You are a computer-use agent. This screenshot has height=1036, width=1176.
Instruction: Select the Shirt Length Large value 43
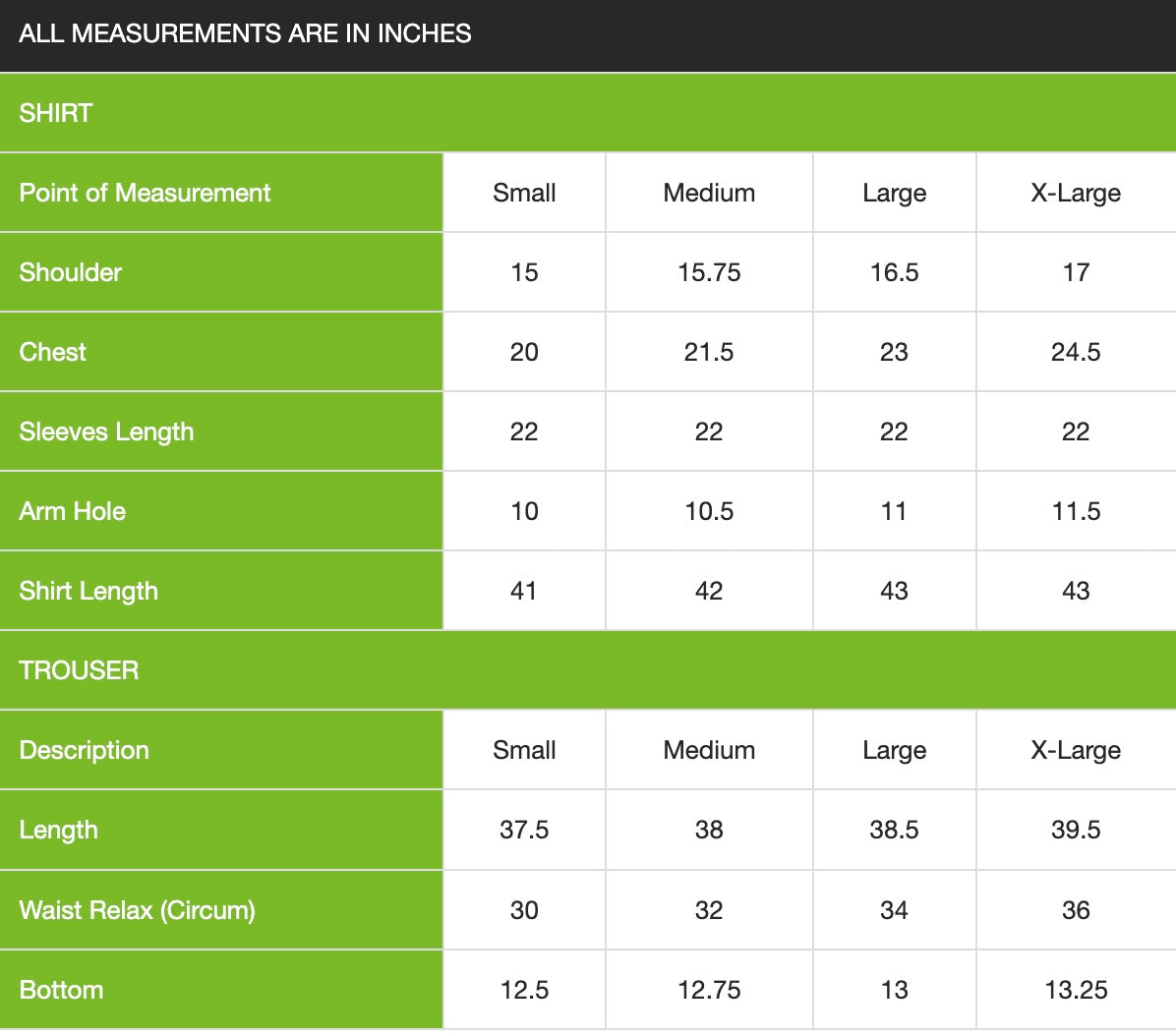tap(894, 591)
